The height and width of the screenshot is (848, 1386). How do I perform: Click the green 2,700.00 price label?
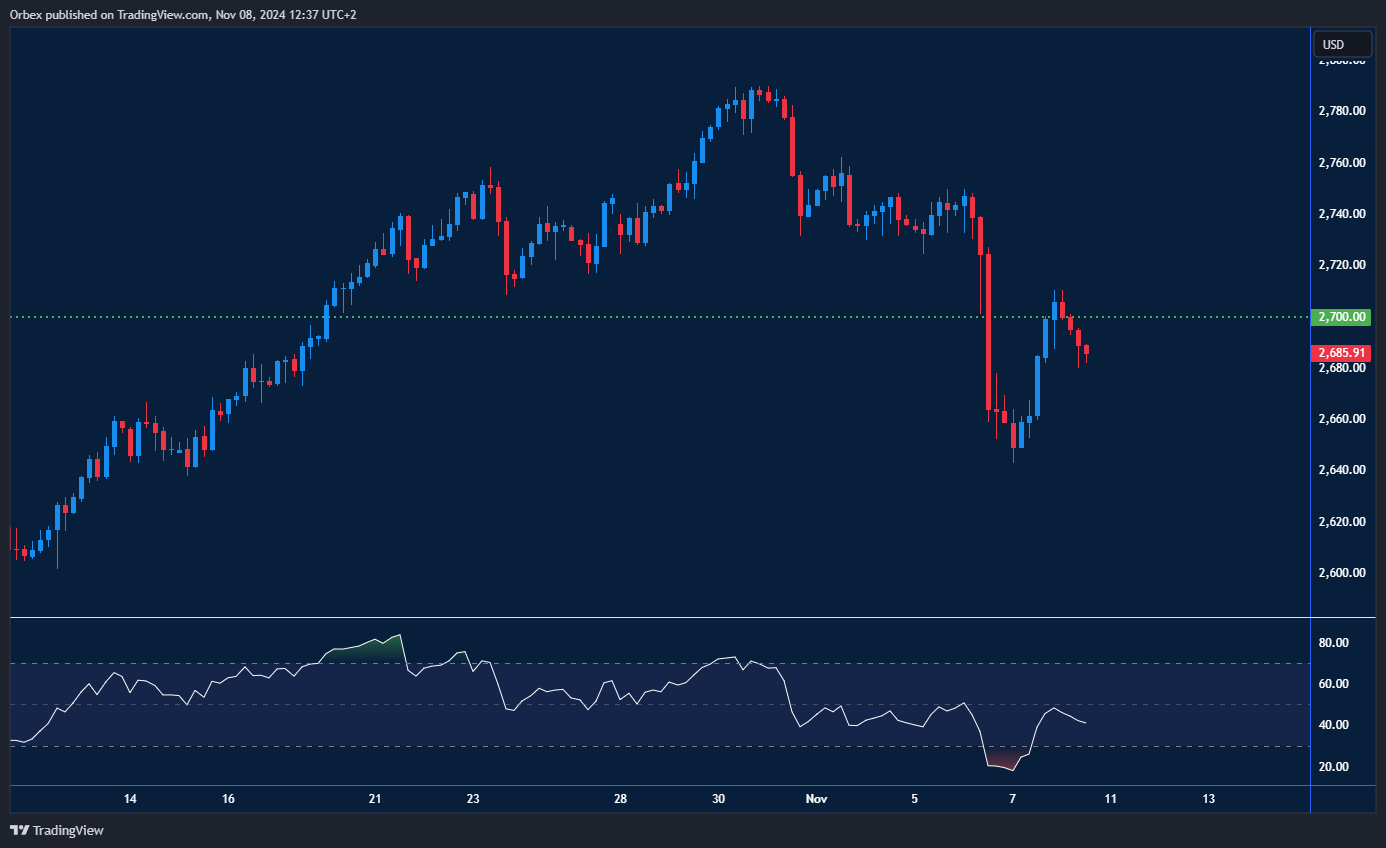coord(1342,317)
